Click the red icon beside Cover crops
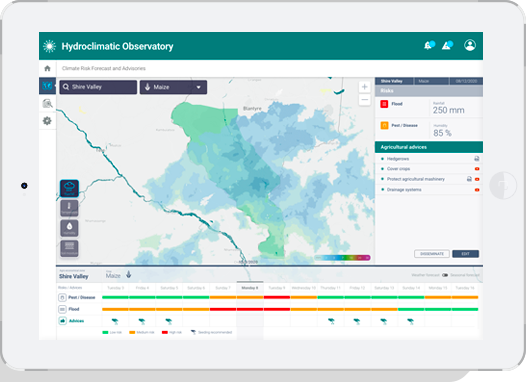526x382 pixels. tap(477, 169)
